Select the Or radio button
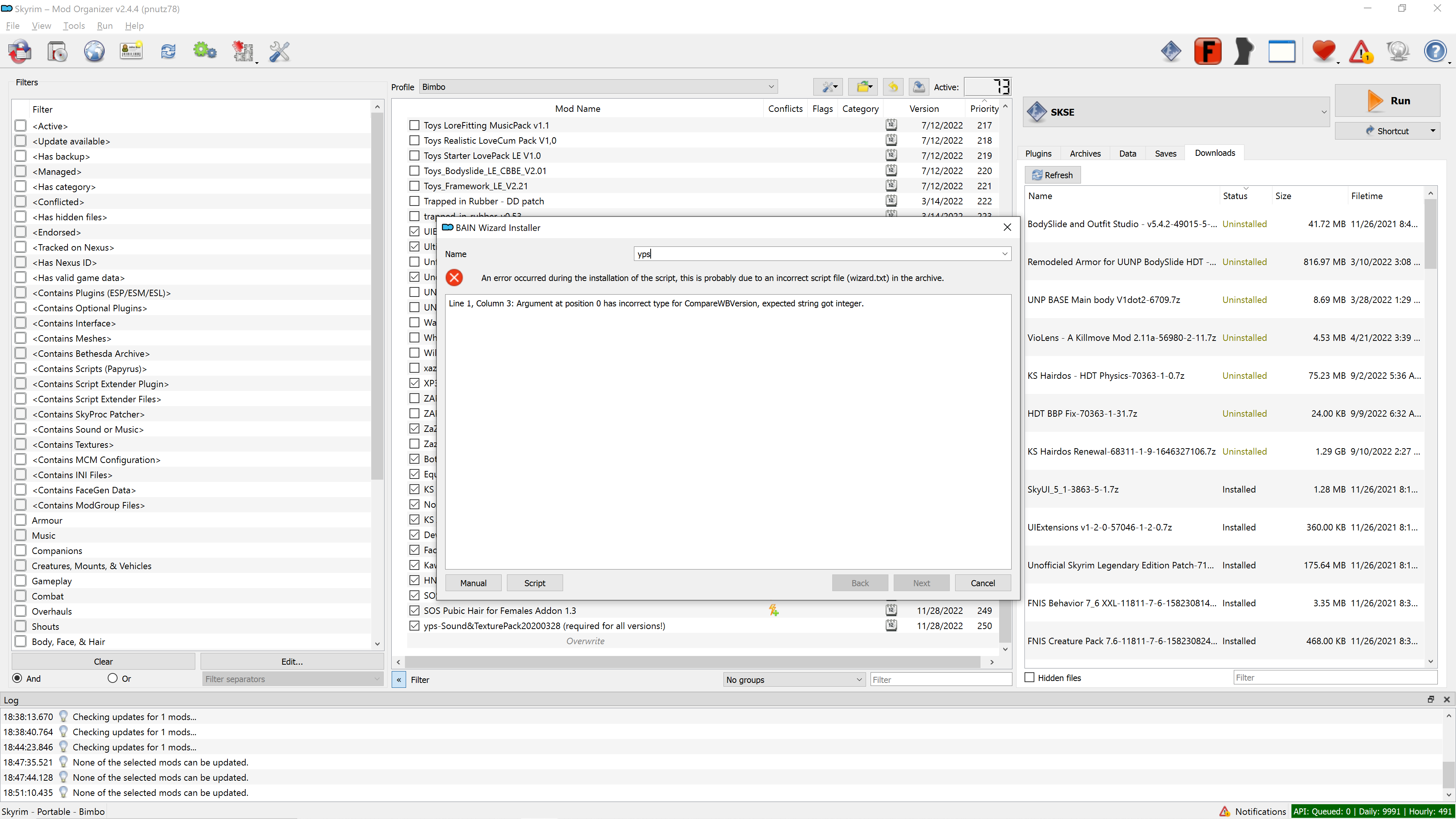Viewport: 1456px width, 819px height. pyautogui.click(x=113, y=678)
